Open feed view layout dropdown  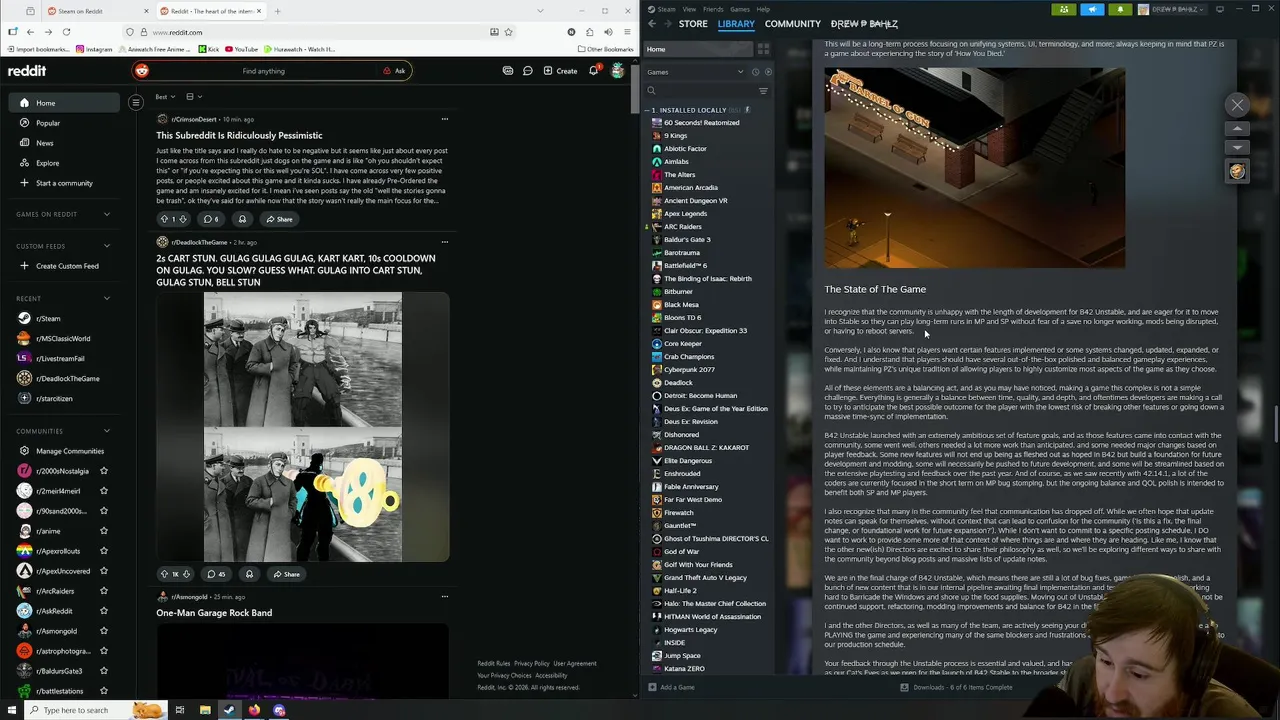(x=194, y=97)
